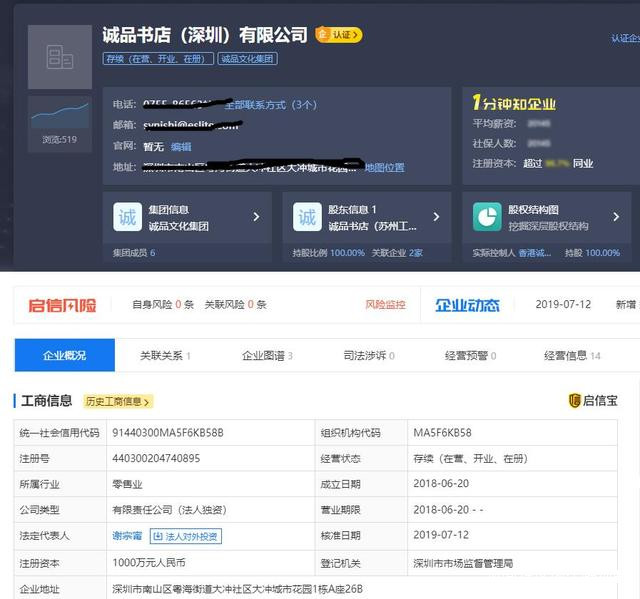Click the 企业动态 heading
Viewport: 640px width, 599px height.
point(467,305)
